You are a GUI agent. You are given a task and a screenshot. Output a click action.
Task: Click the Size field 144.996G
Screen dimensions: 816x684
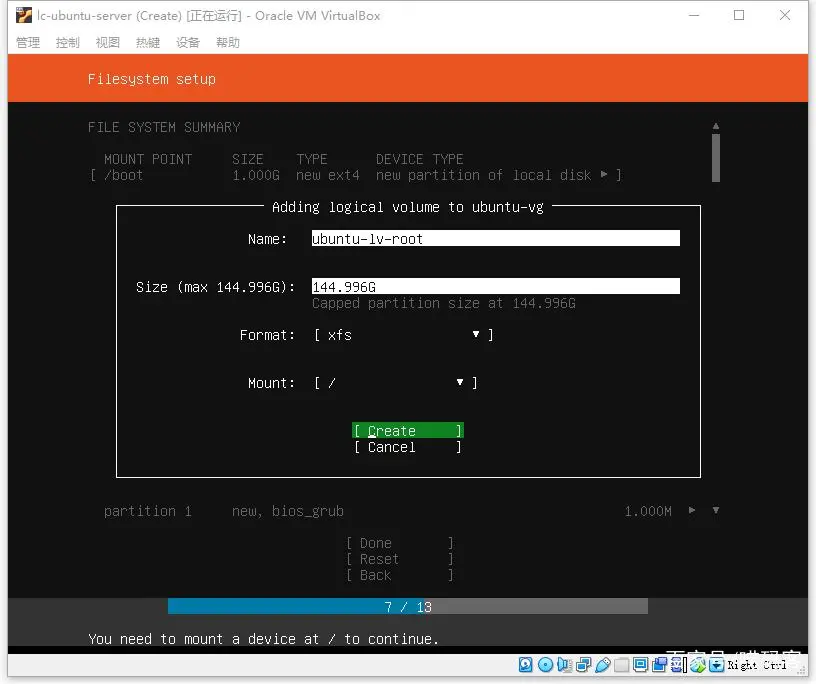[x=495, y=286]
